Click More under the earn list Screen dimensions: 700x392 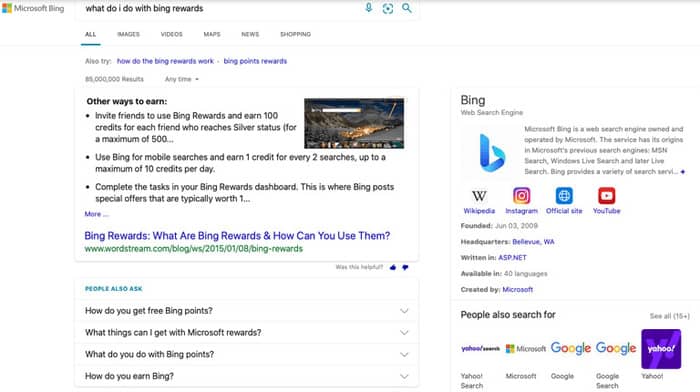coord(96,214)
